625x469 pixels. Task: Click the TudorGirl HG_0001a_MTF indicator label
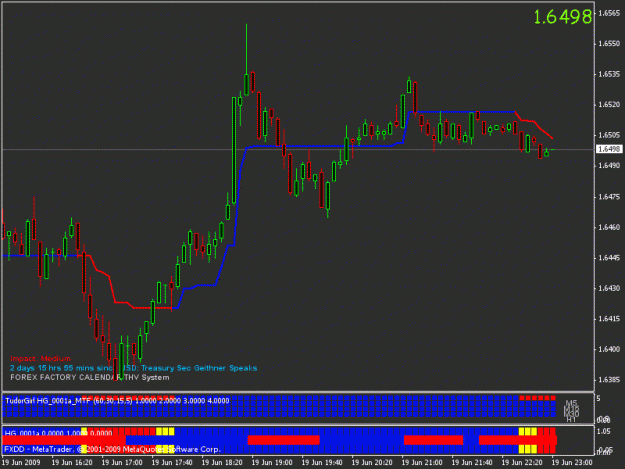coord(117,401)
